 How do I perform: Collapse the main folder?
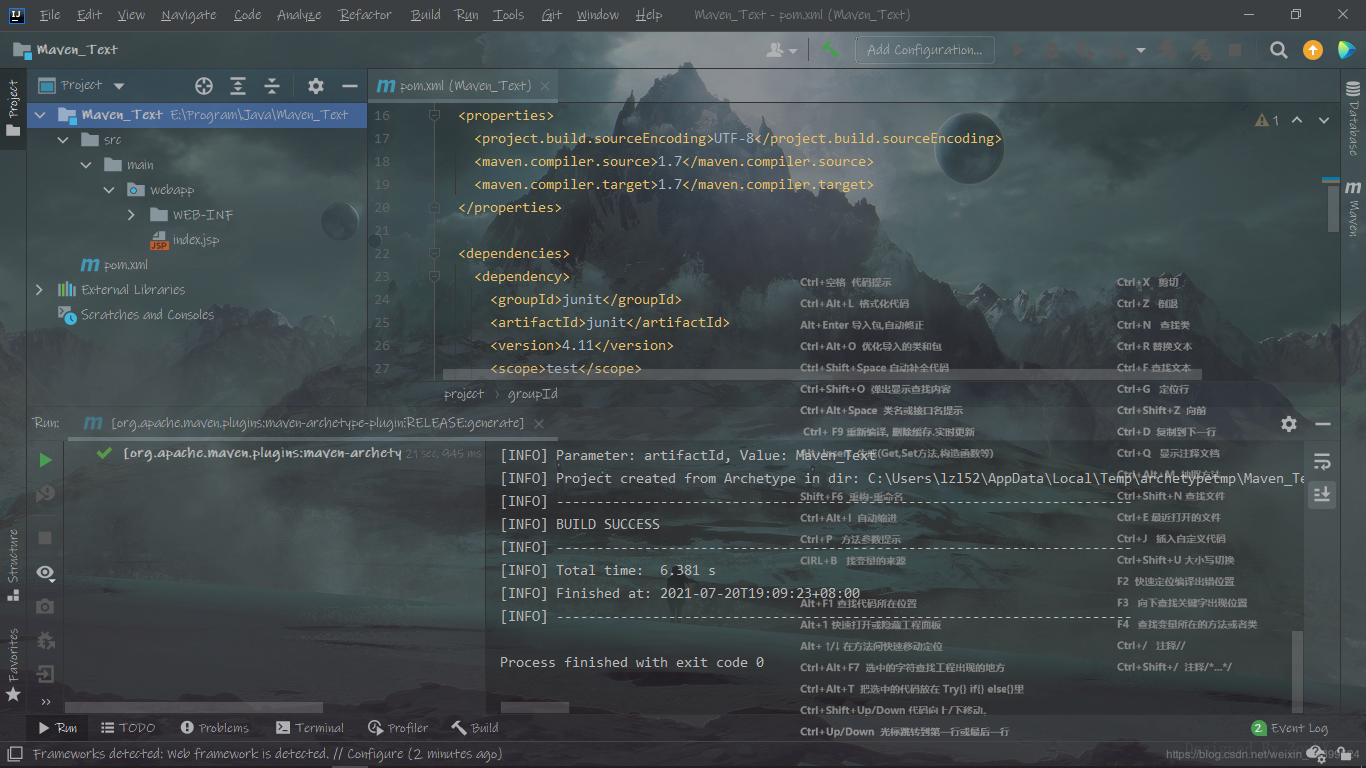point(86,165)
